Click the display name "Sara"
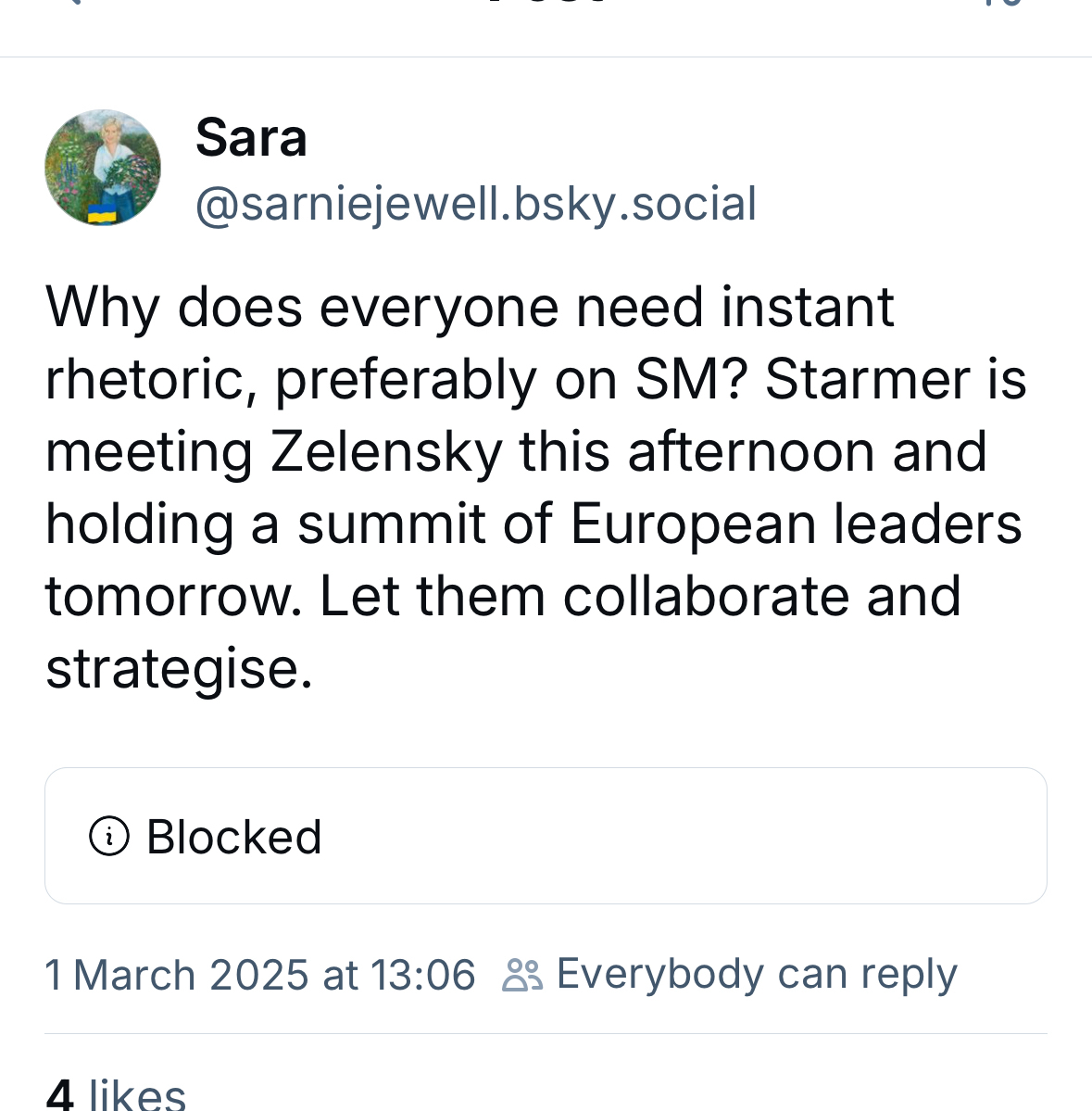Screen dimensions: 1092x1111 [251, 139]
